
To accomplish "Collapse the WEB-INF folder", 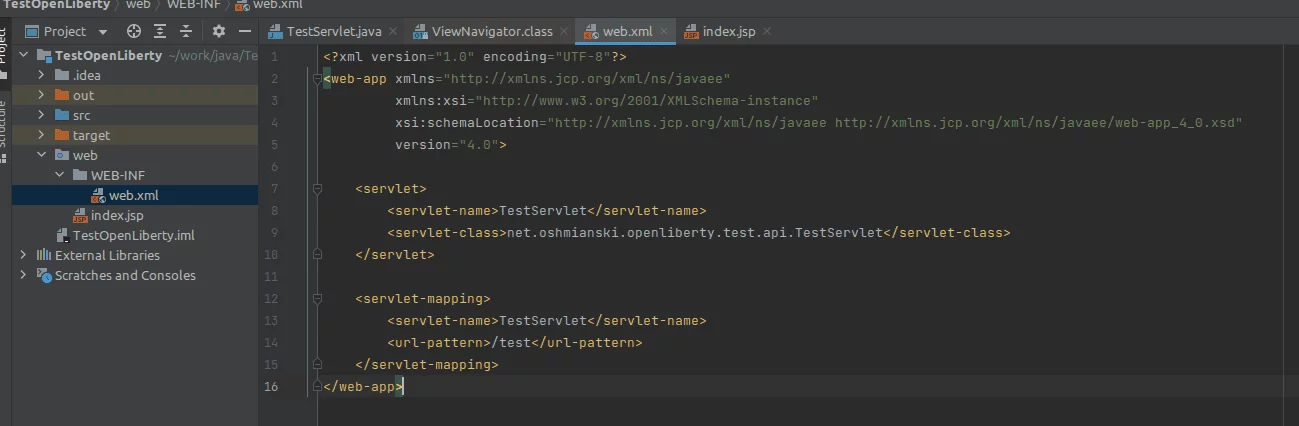I will coord(58,175).
